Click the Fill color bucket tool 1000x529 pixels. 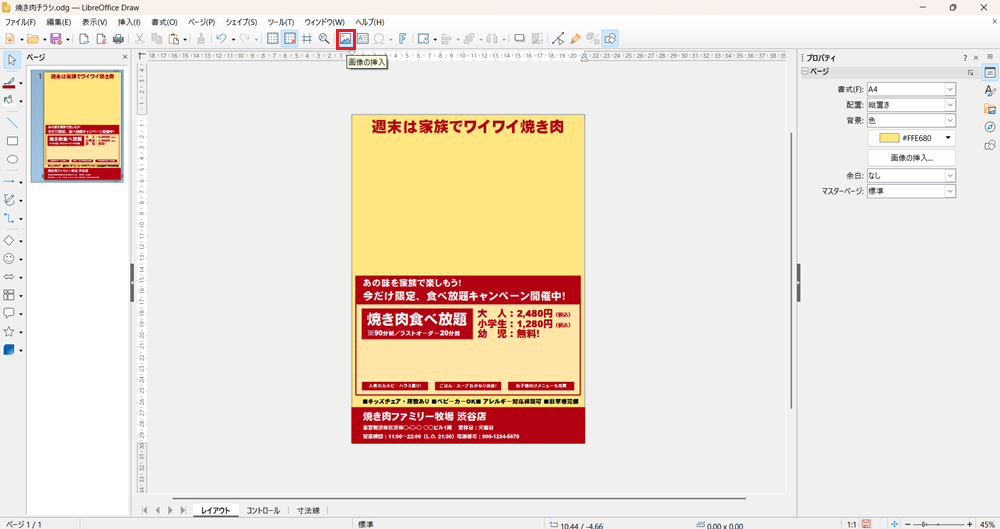[x=9, y=100]
